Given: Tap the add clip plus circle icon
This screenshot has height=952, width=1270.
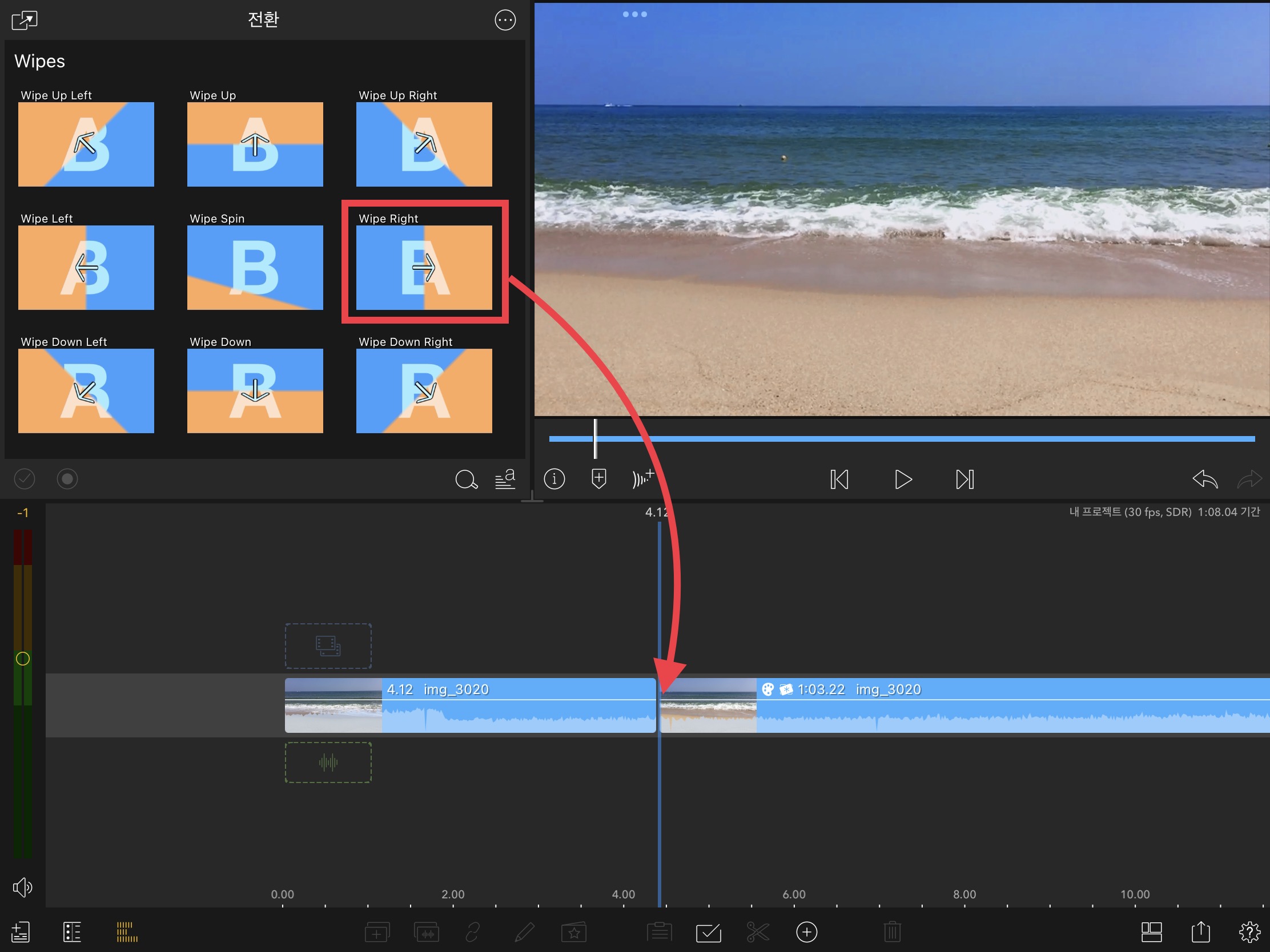Looking at the screenshot, I should tap(806, 932).
